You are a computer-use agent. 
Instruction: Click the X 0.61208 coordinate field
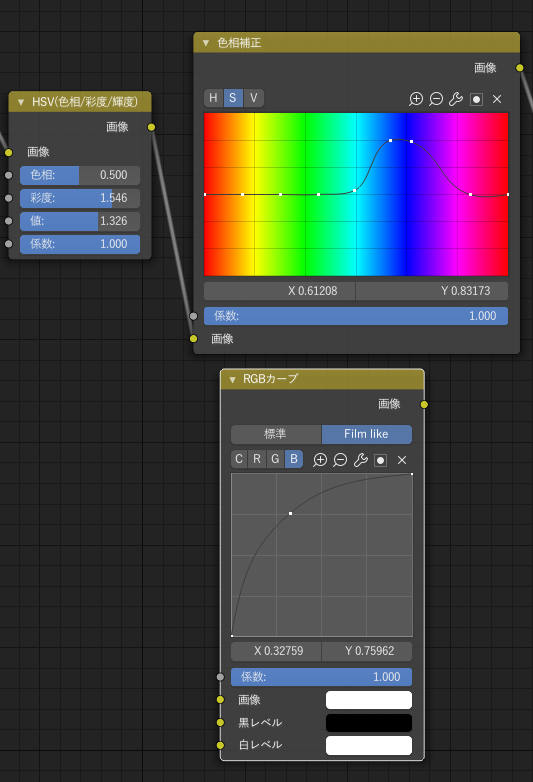279,291
